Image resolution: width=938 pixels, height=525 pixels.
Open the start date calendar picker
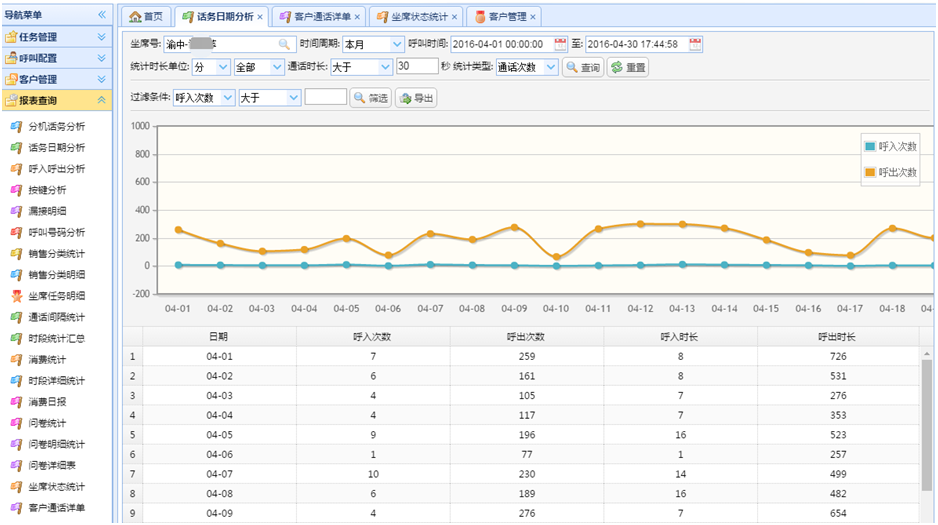point(560,44)
